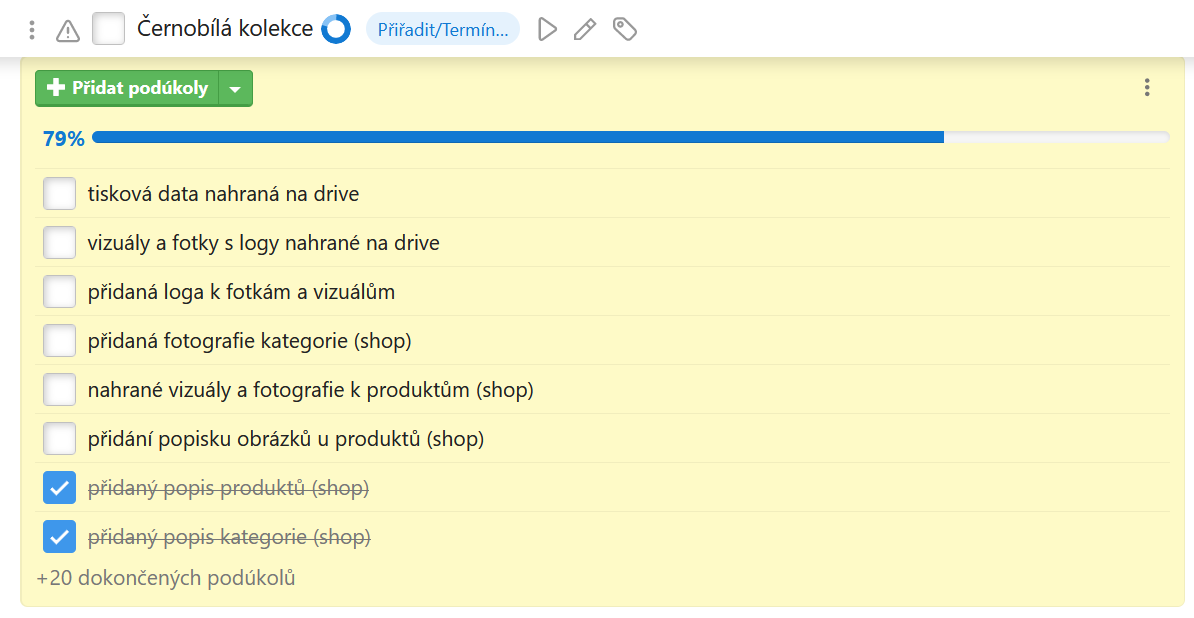The height and width of the screenshot is (618, 1194).
Task: Select text 'tisková data nahraná na drive'
Action: 223,194
